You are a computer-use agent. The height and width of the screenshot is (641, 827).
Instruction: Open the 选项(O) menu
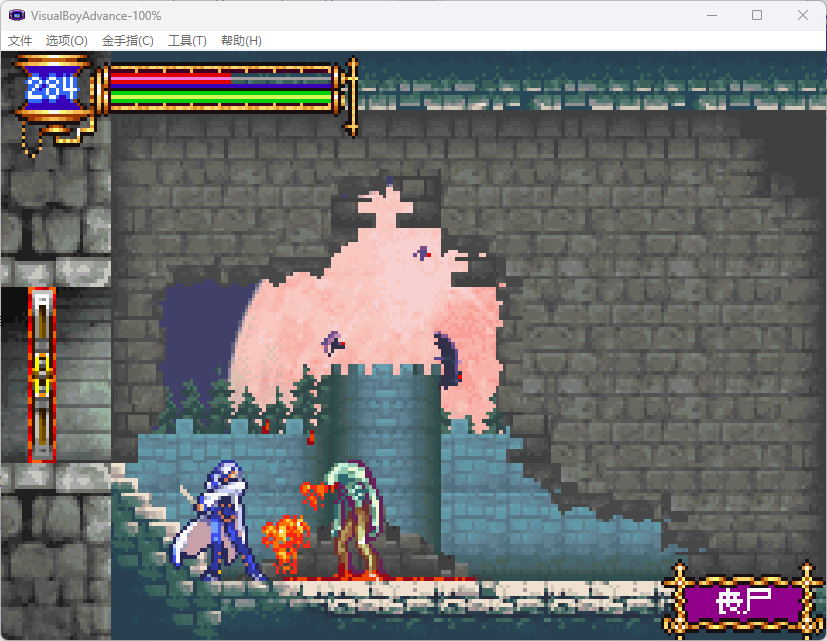tap(67, 41)
